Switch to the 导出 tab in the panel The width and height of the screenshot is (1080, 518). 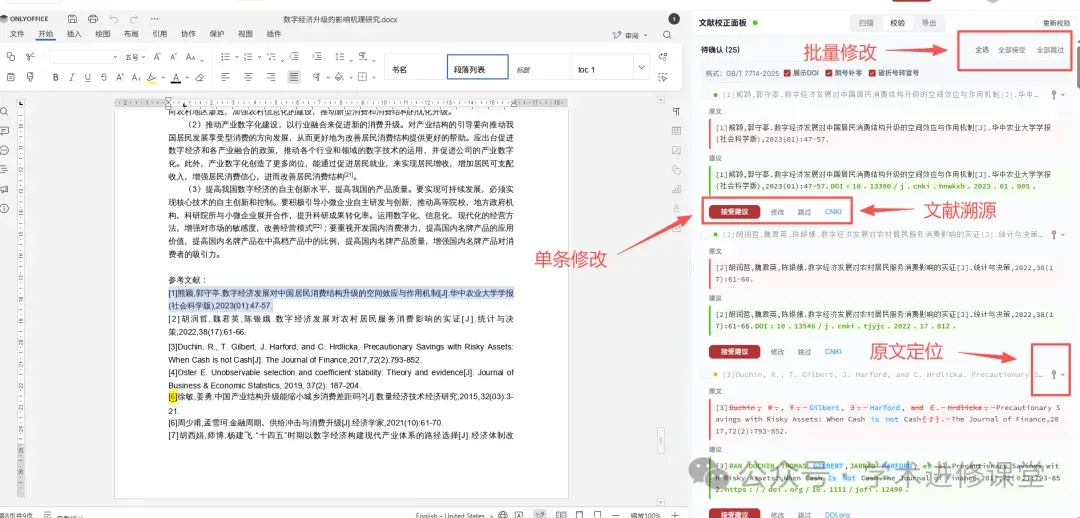point(928,23)
